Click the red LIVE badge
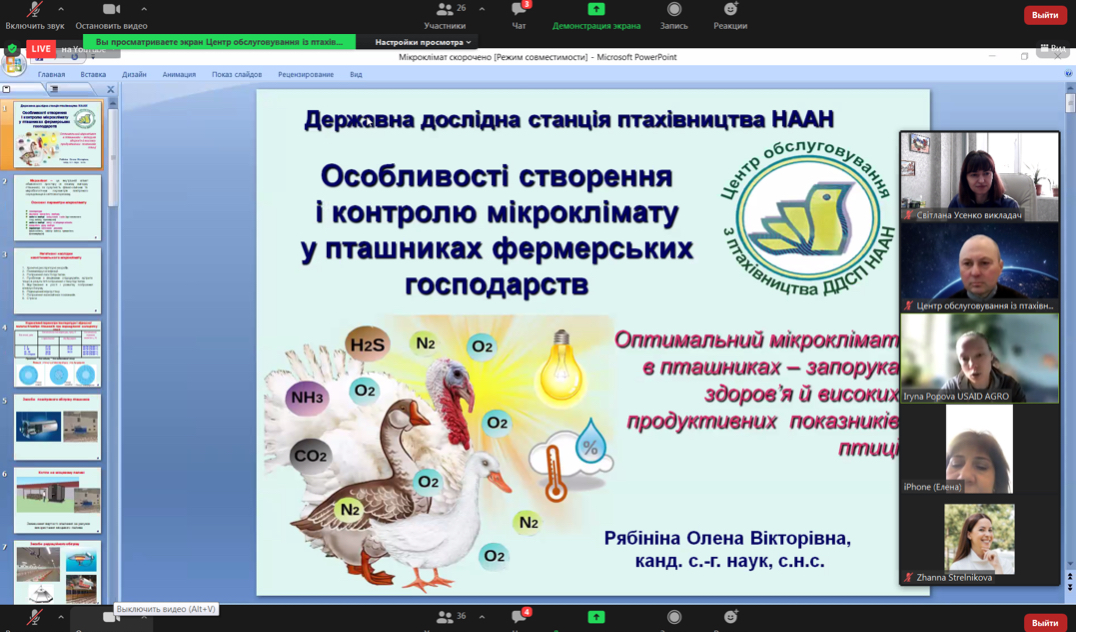This screenshot has height=632, width=1109. coord(41,49)
